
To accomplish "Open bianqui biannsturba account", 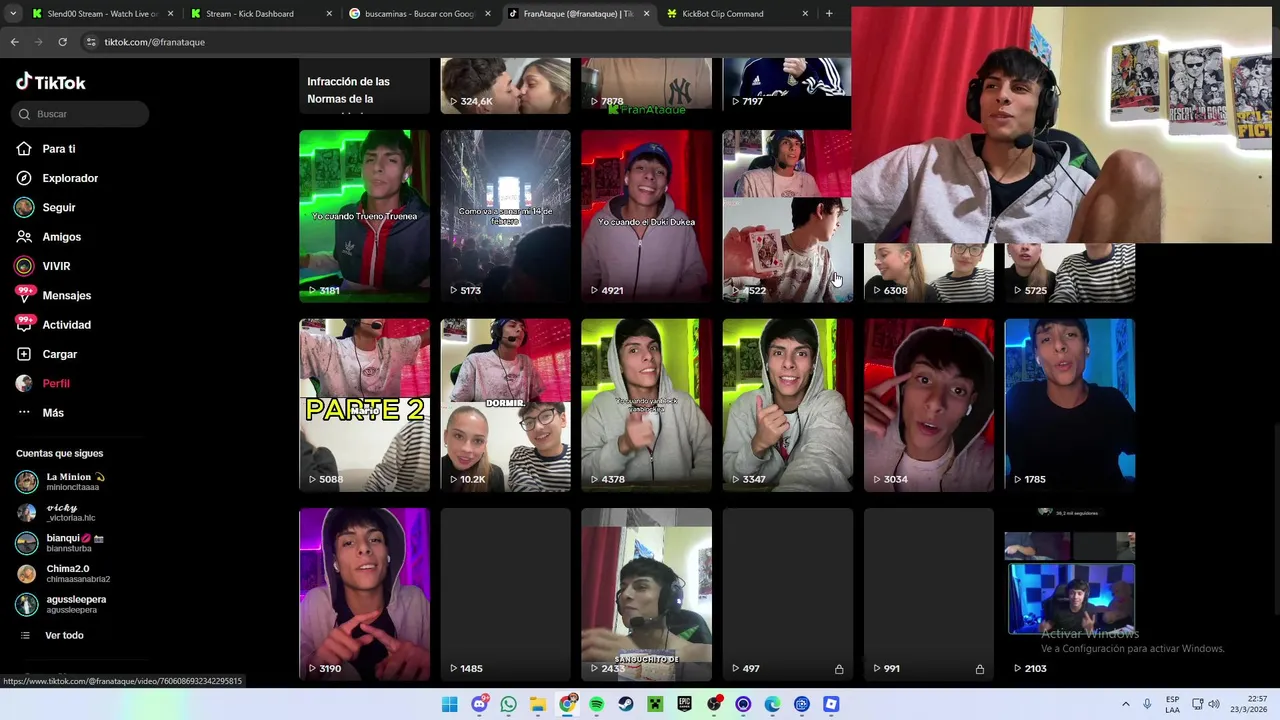I will pos(62,543).
